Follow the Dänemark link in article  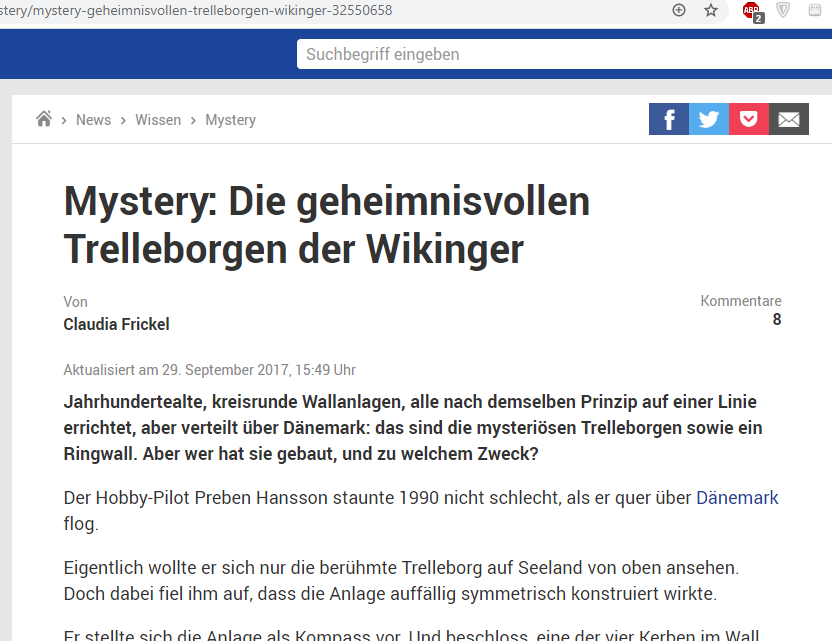point(737,498)
